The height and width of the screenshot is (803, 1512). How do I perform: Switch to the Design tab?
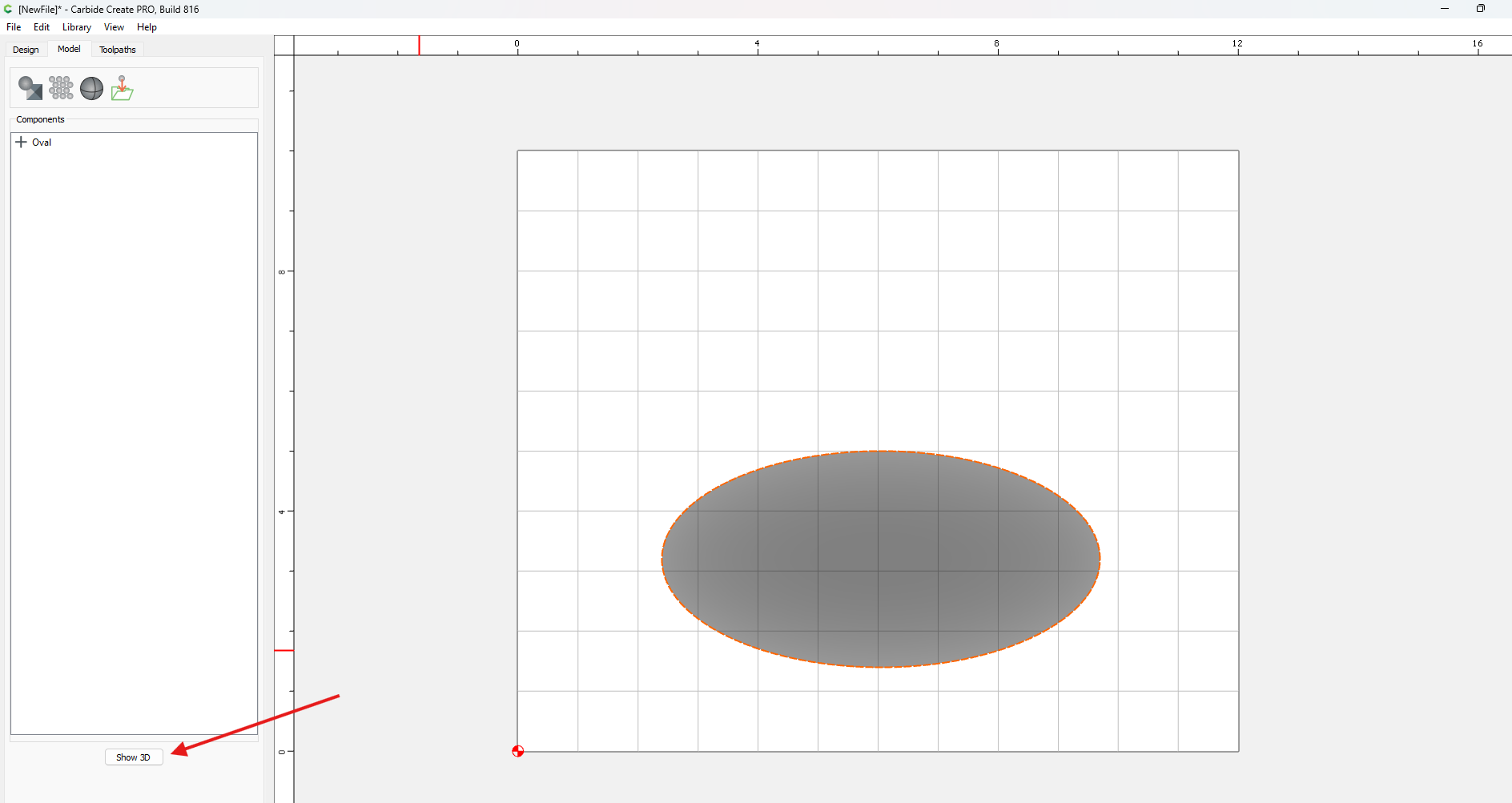point(26,50)
